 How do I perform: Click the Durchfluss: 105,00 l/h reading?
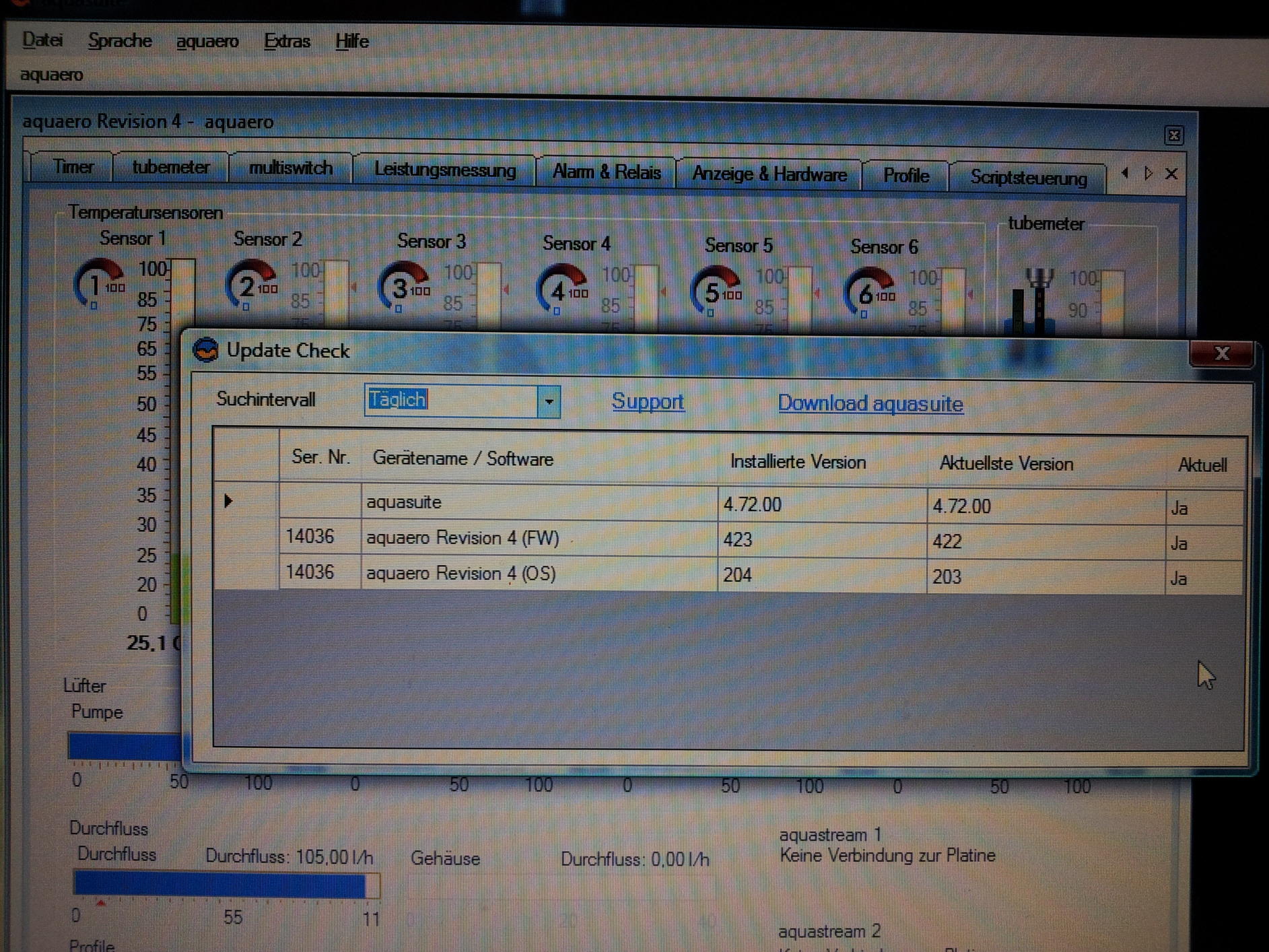(289, 856)
